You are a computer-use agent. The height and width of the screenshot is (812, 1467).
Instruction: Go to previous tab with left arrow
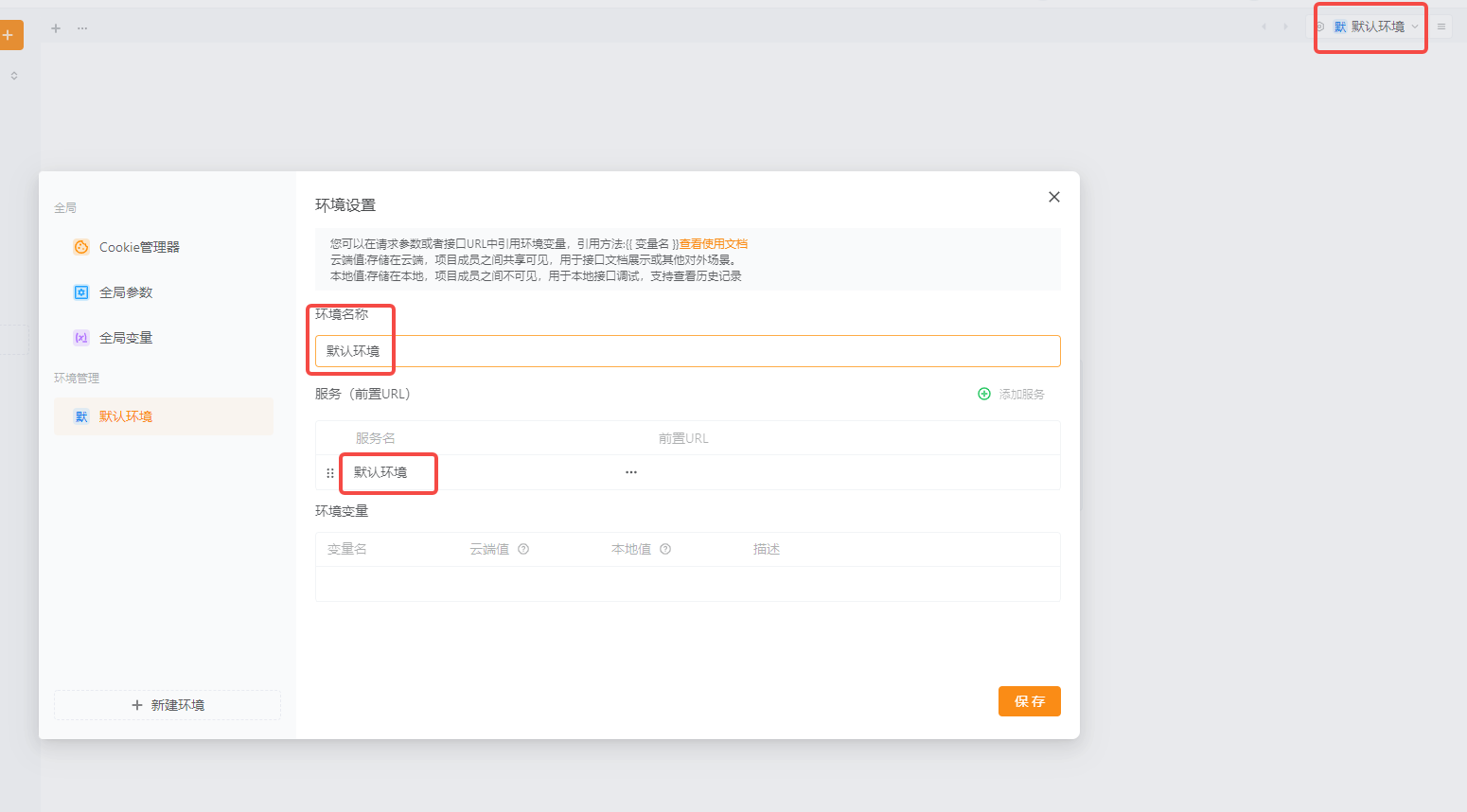pyautogui.click(x=1264, y=26)
